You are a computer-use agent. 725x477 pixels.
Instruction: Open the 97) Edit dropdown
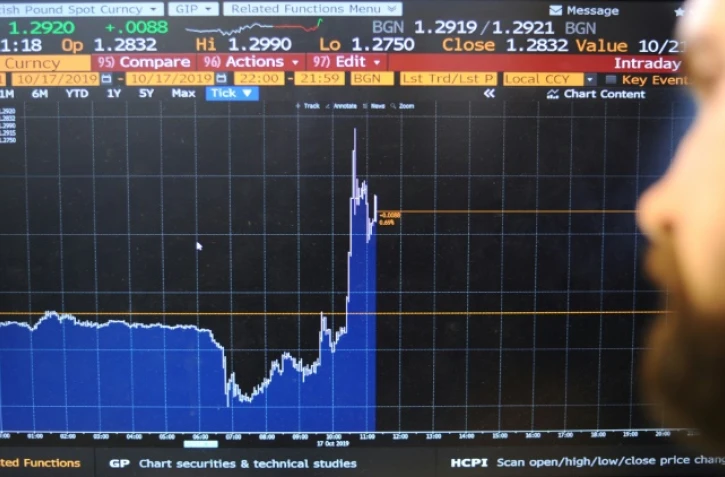click(x=347, y=62)
